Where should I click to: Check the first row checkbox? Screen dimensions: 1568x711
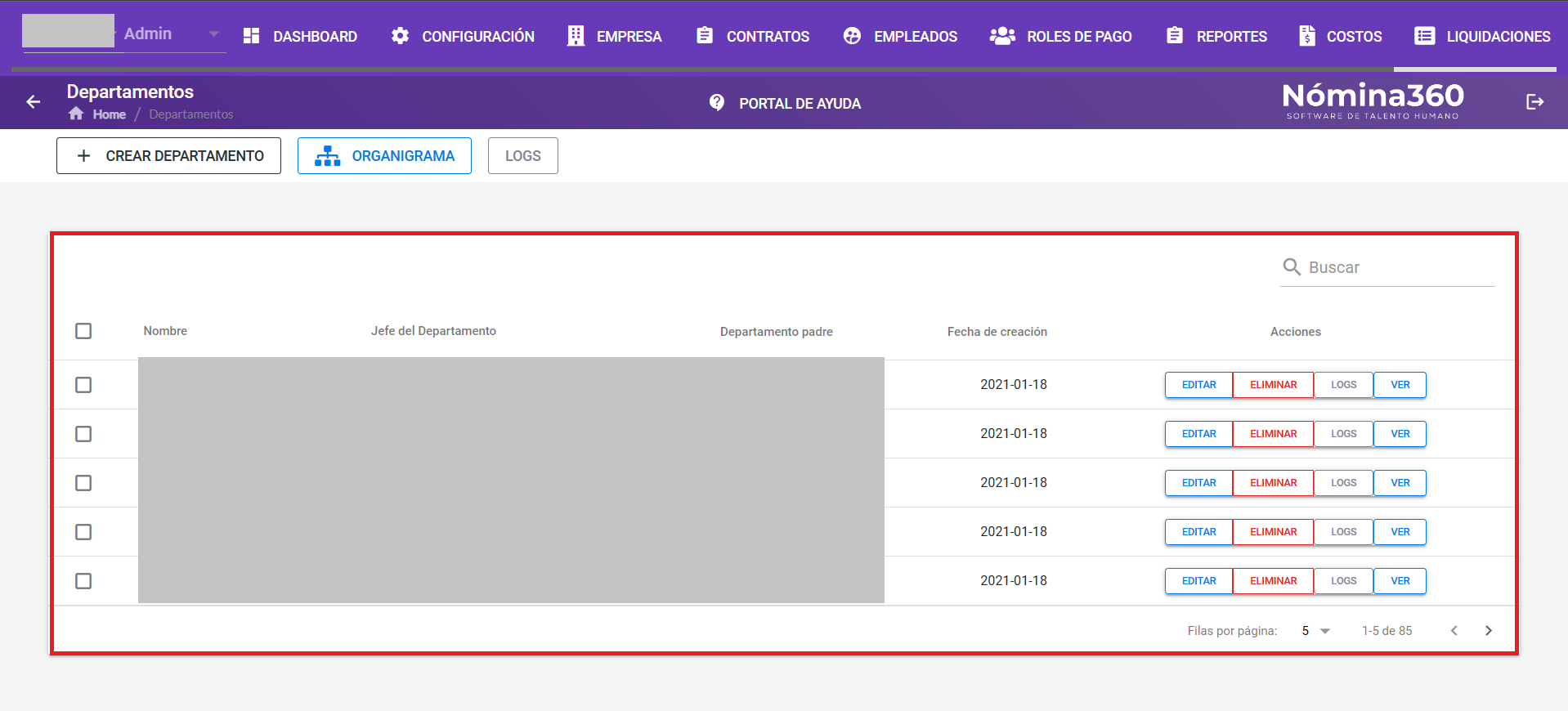tap(83, 385)
